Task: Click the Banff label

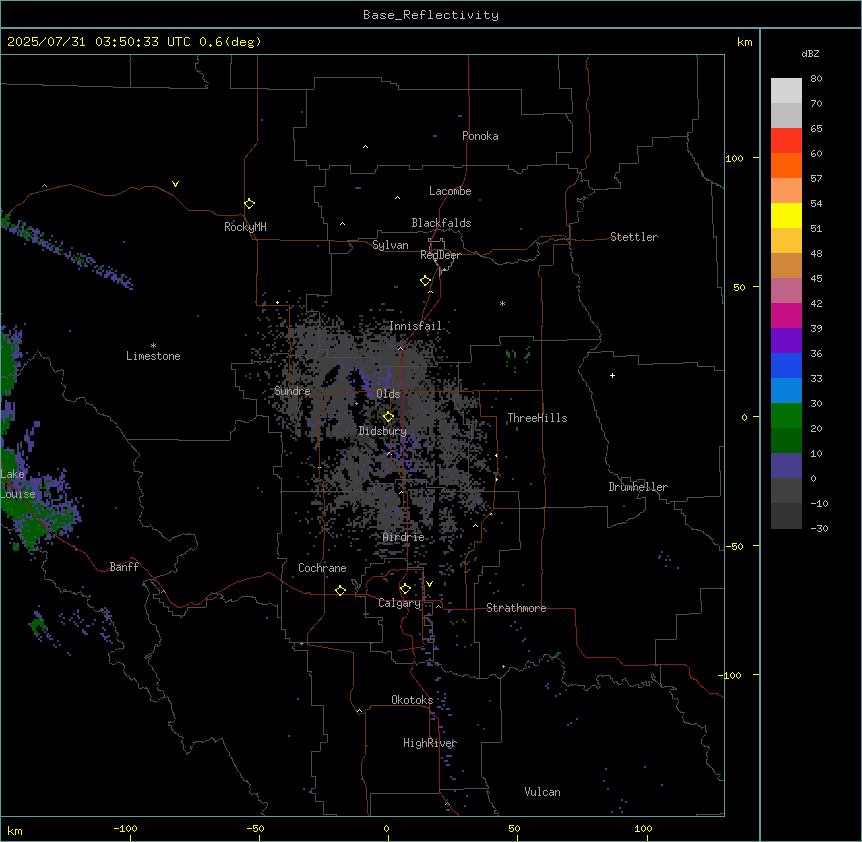Action: [124, 567]
